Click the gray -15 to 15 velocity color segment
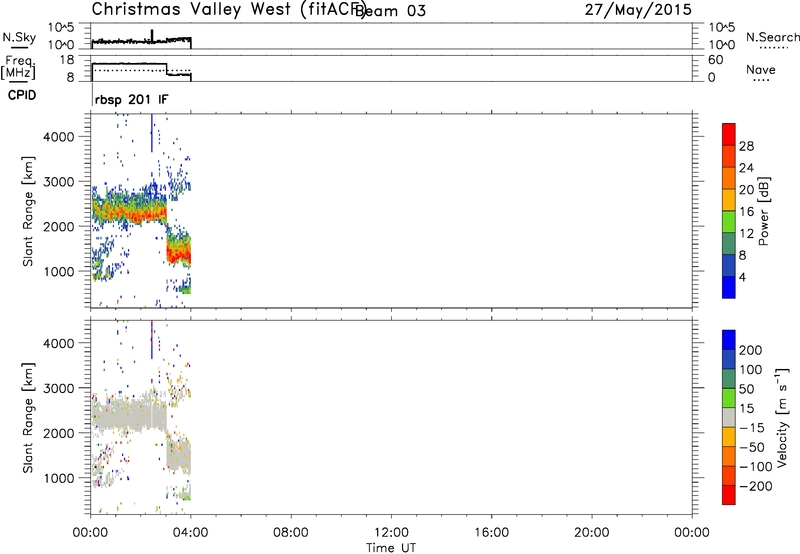The height and width of the screenshot is (554, 800). [729, 417]
